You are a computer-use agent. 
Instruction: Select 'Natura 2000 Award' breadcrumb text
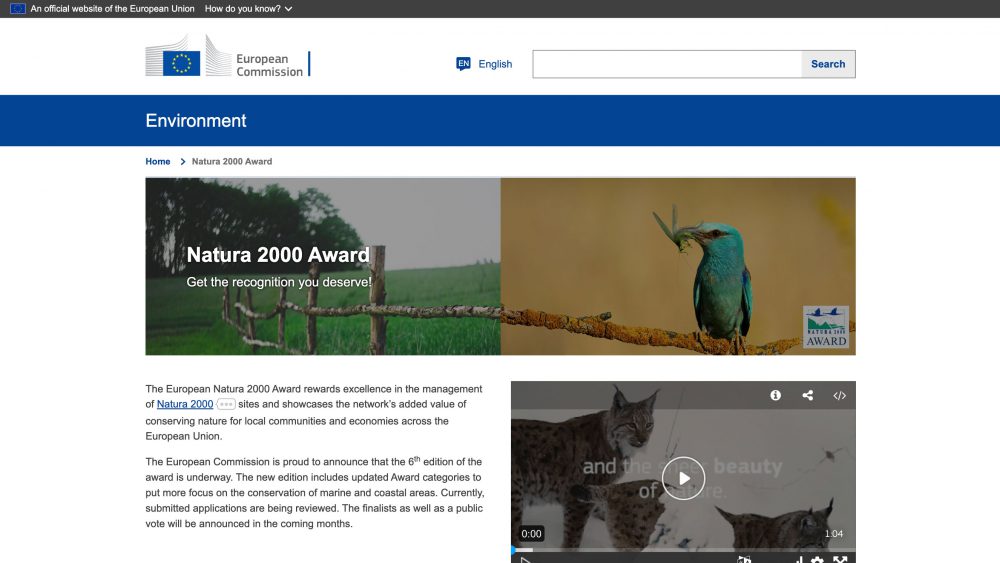pos(232,161)
